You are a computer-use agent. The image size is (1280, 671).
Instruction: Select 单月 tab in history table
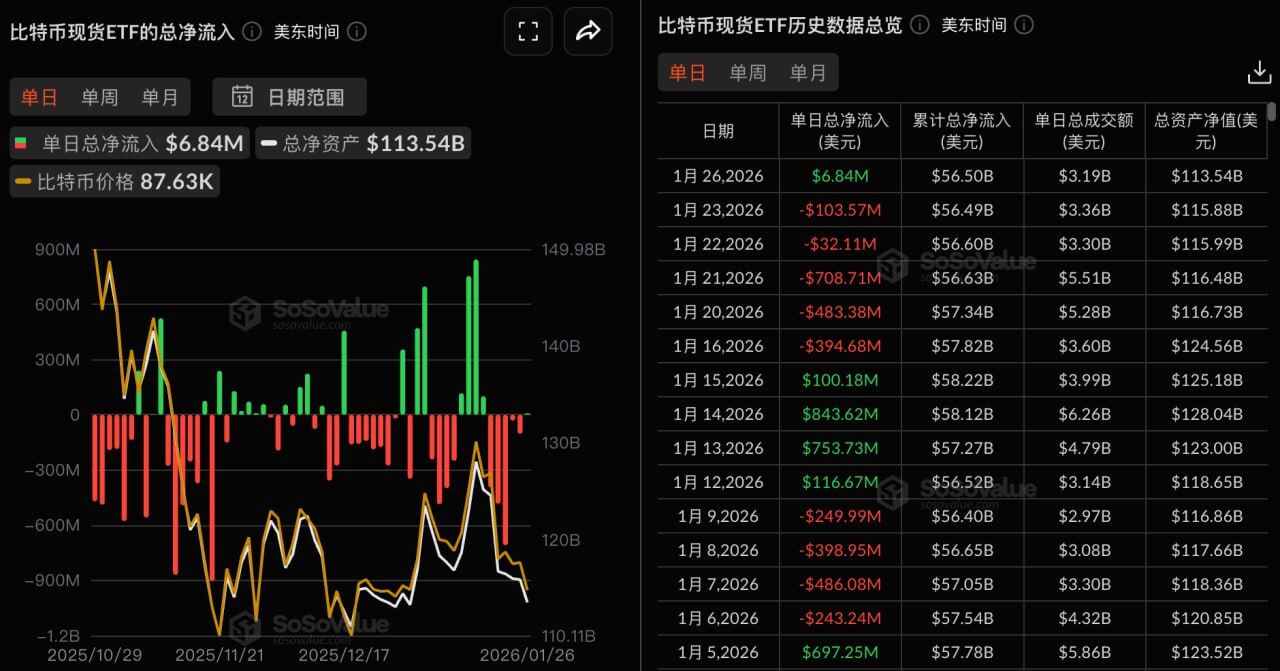[808, 72]
